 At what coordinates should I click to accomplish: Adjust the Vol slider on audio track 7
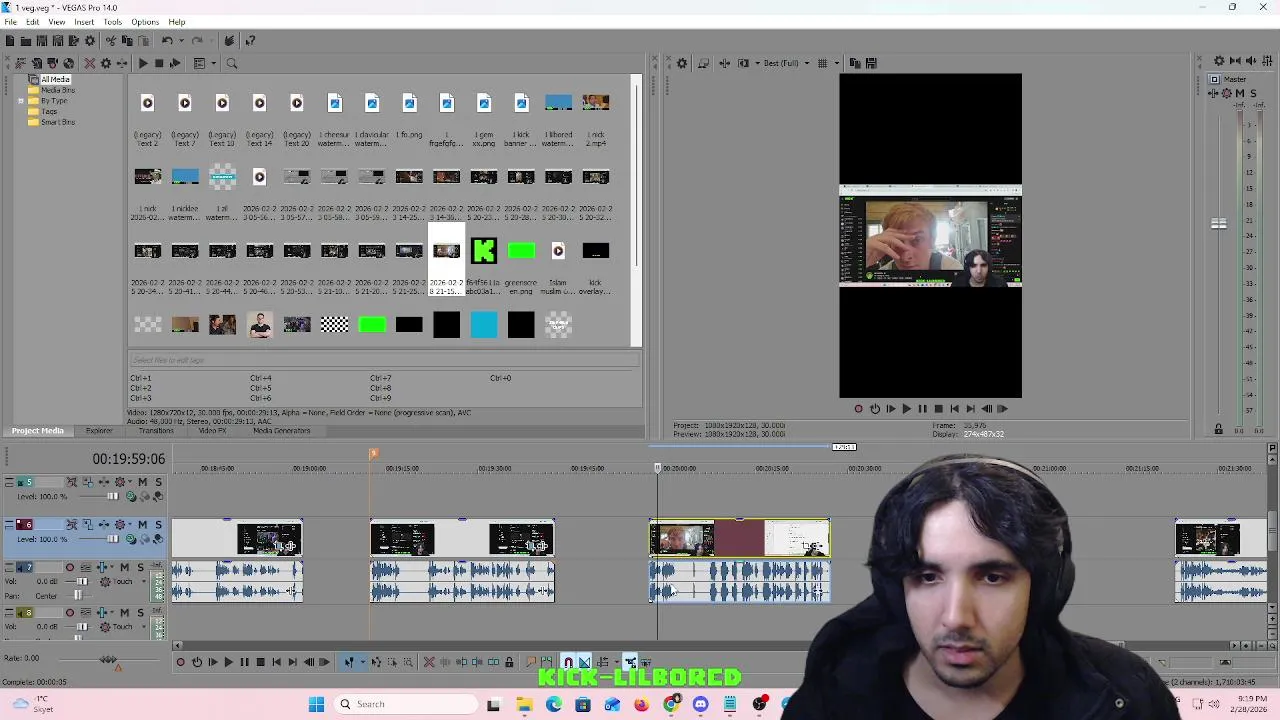(x=81, y=581)
